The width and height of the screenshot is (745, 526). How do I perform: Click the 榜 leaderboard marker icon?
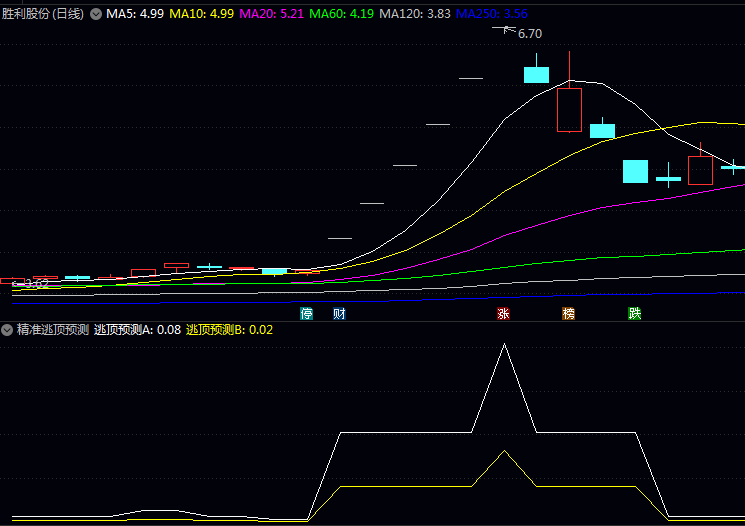point(569,314)
